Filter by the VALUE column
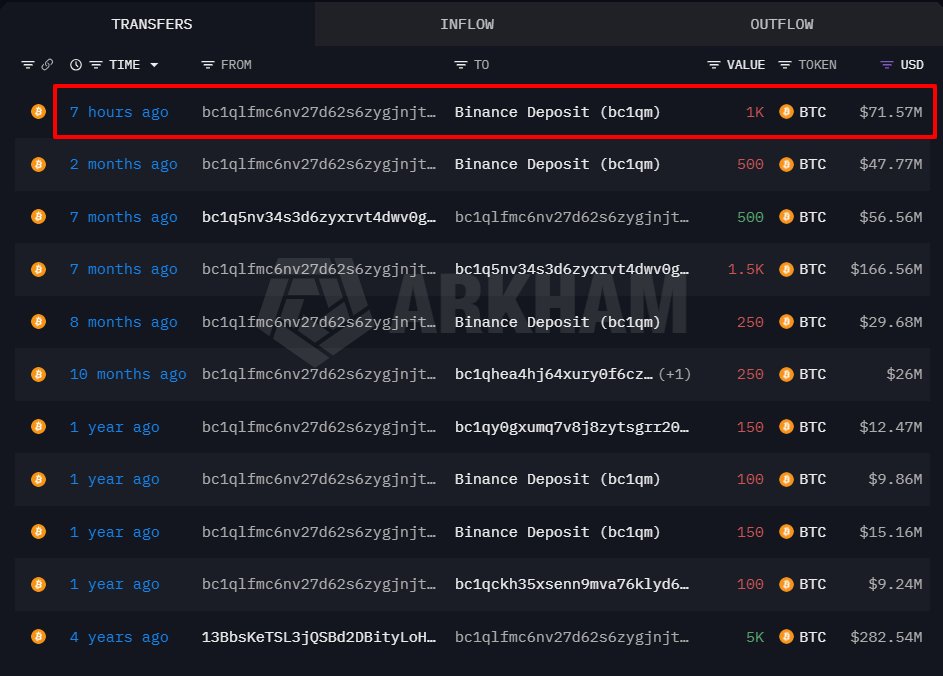 [x=746, y=64]
